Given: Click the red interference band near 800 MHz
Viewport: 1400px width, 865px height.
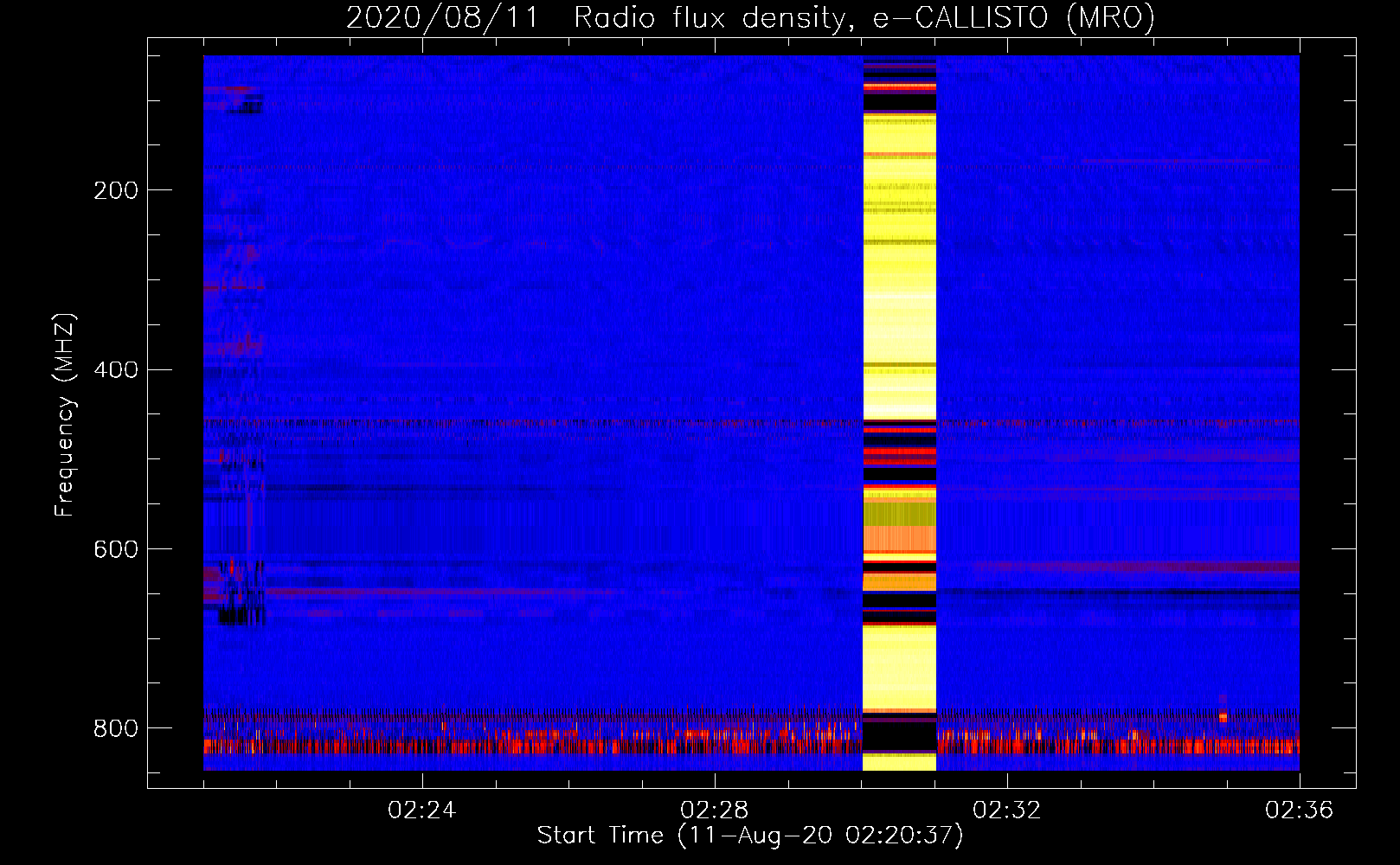Looking at the screenshot, I should (751, 746).
